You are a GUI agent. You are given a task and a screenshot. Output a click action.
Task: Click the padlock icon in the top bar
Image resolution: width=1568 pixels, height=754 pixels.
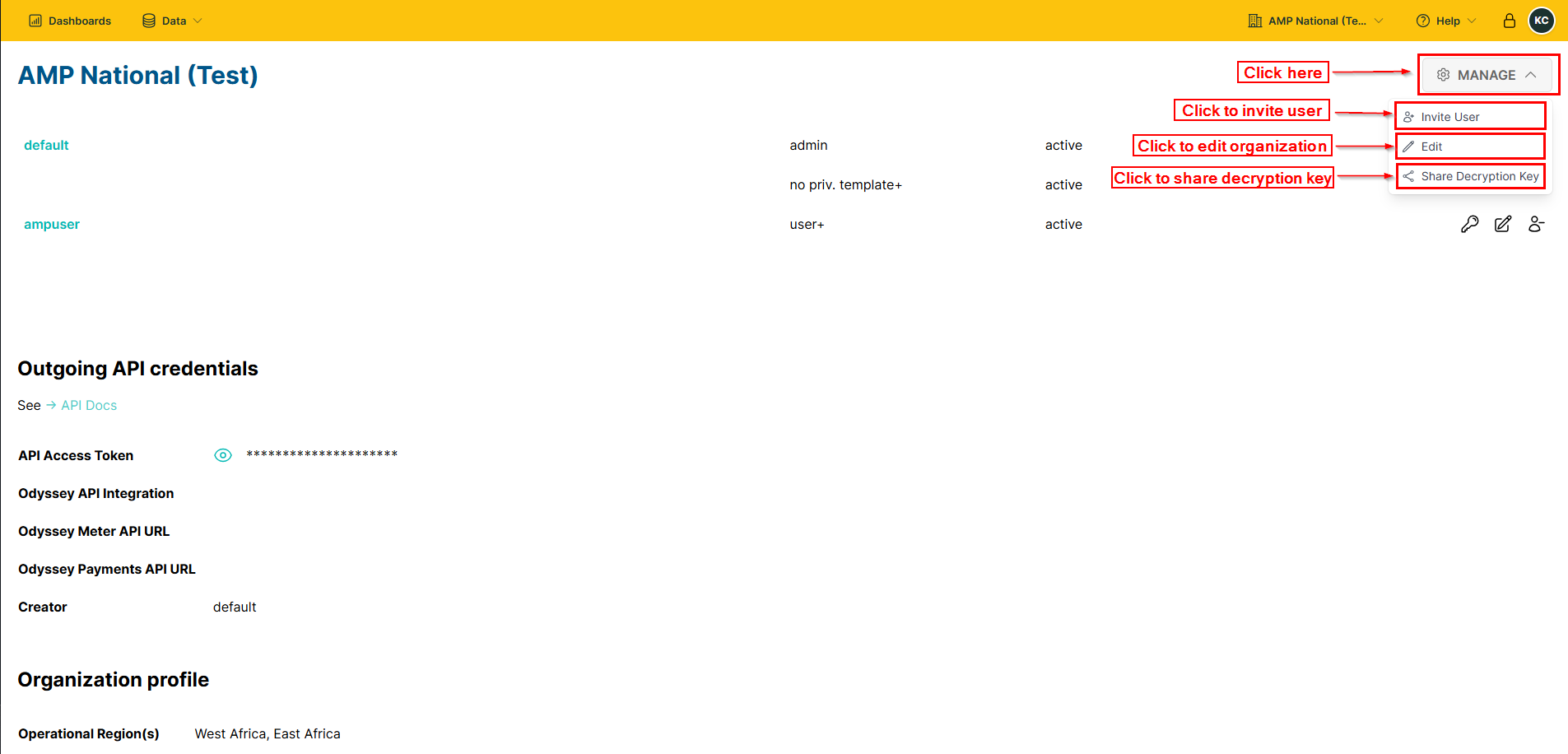[1509, 21]
